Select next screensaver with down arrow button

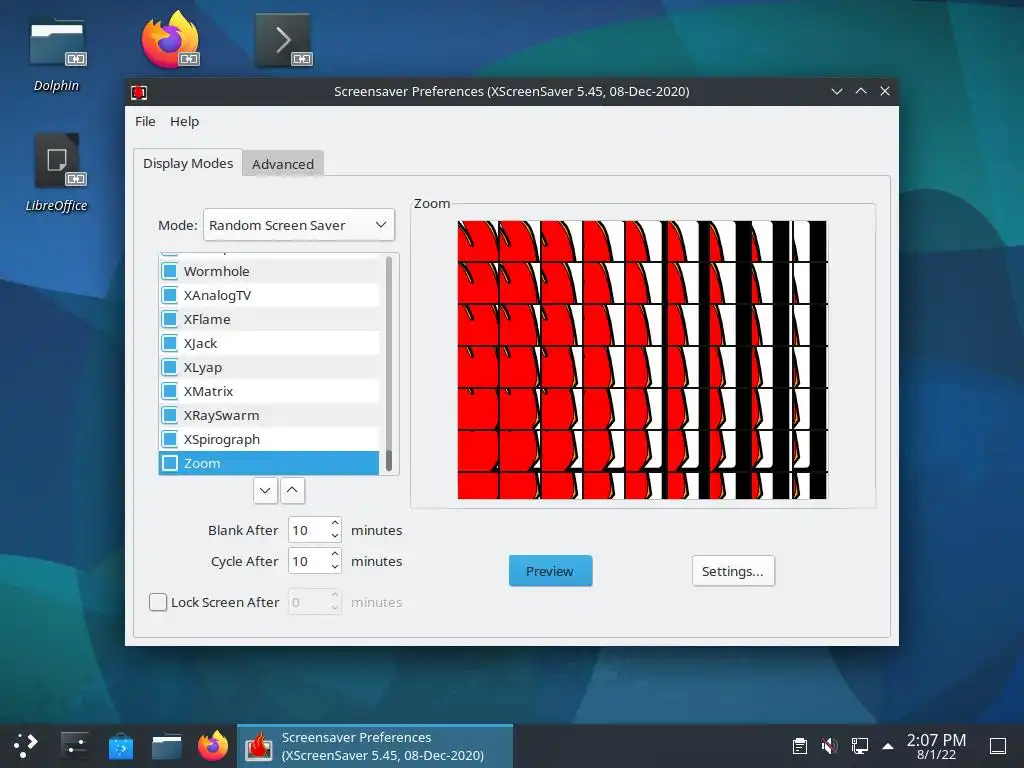pyautogui.click(x=265, y=490)
